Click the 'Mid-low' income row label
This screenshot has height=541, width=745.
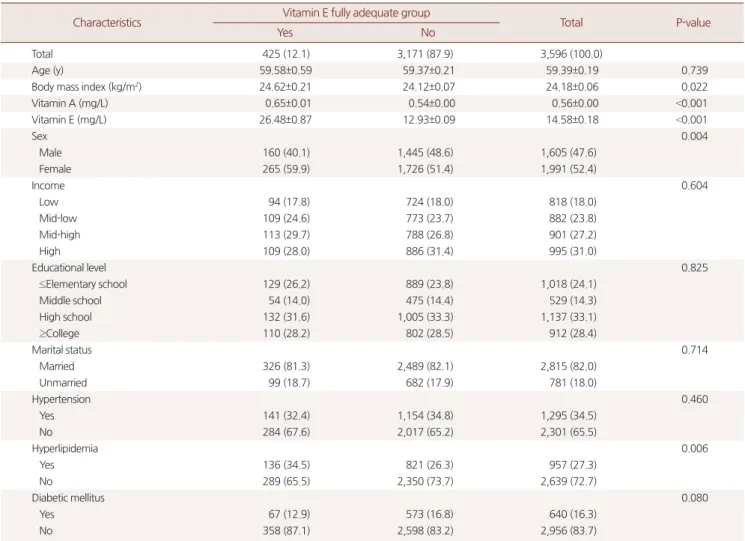pyautogui.click(x=58, y=218)
